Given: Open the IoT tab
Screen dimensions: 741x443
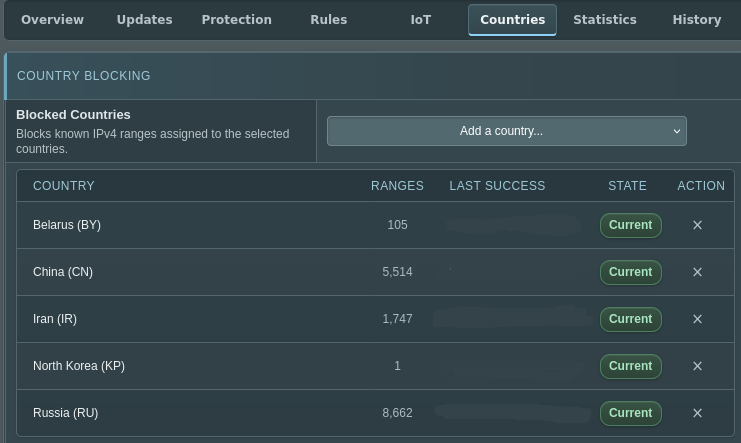Looking at the screenshot, I should 421,20.
